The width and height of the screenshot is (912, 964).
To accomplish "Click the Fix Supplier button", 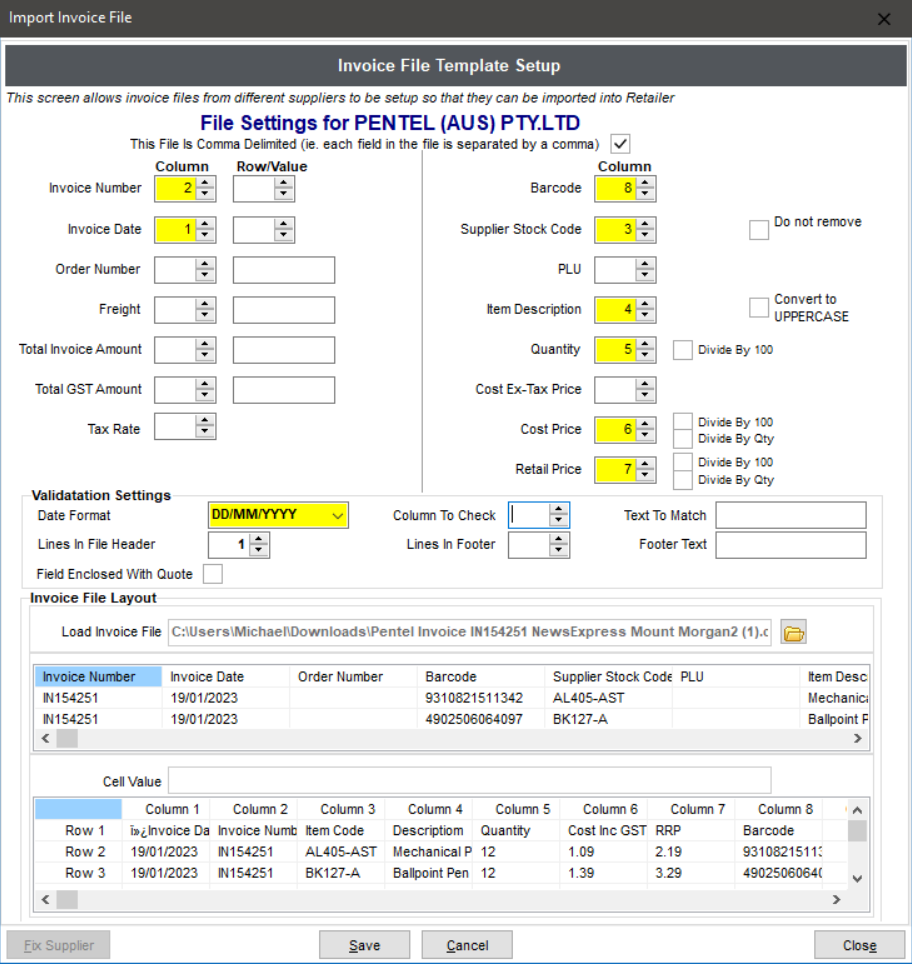I will (58, 945).
